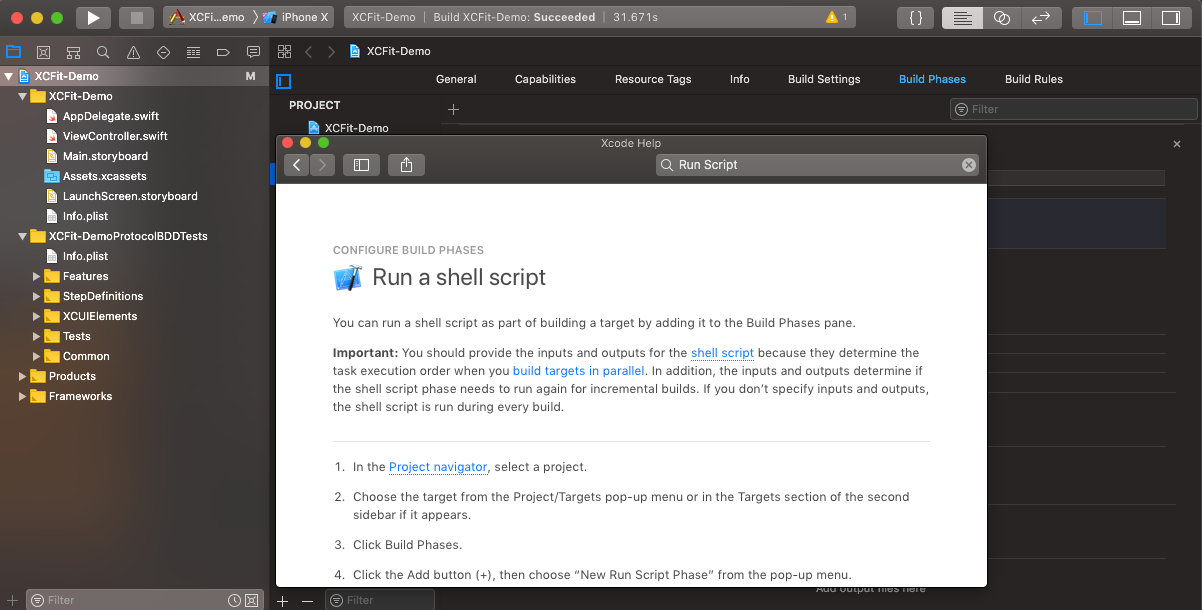
Task: Click the Share button in Xcode Help
Action: pos(406,165)
